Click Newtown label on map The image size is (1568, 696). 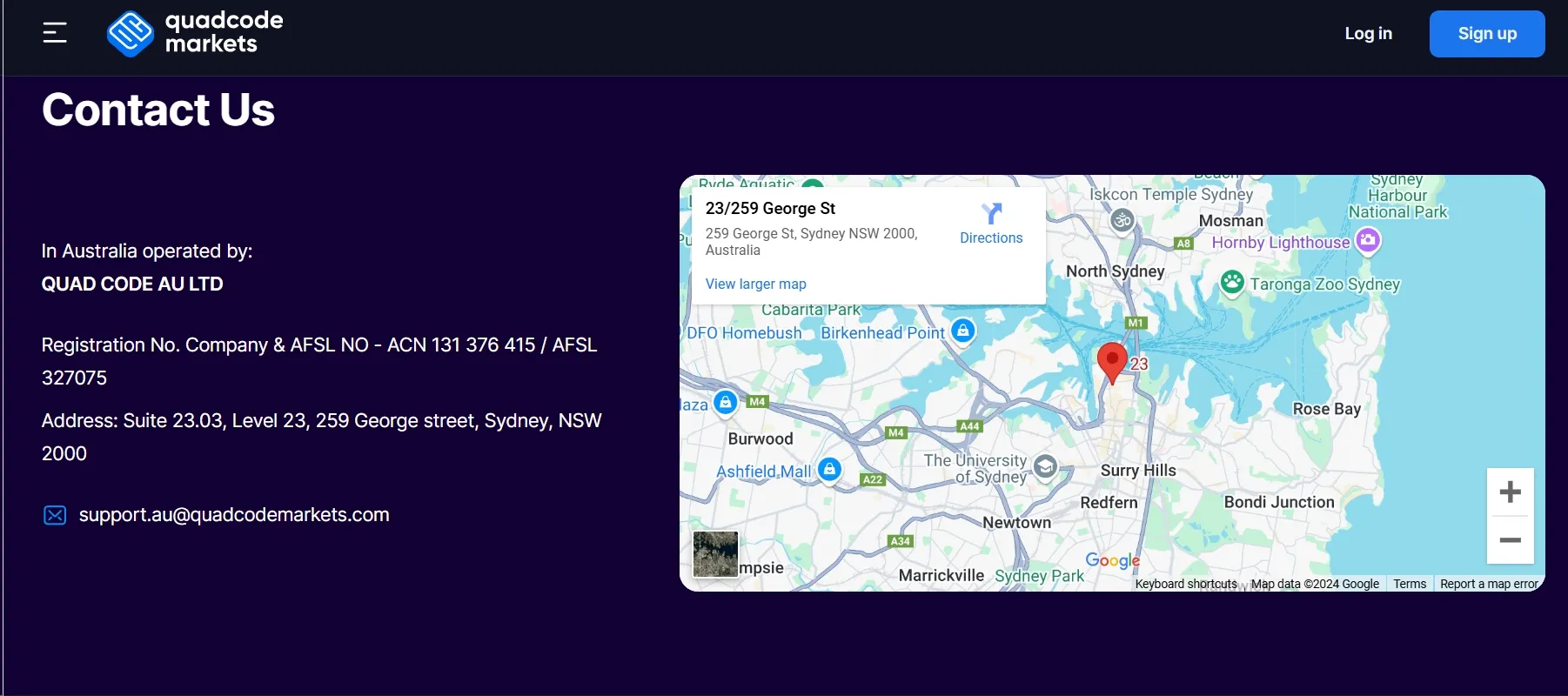coord(1017,523)
